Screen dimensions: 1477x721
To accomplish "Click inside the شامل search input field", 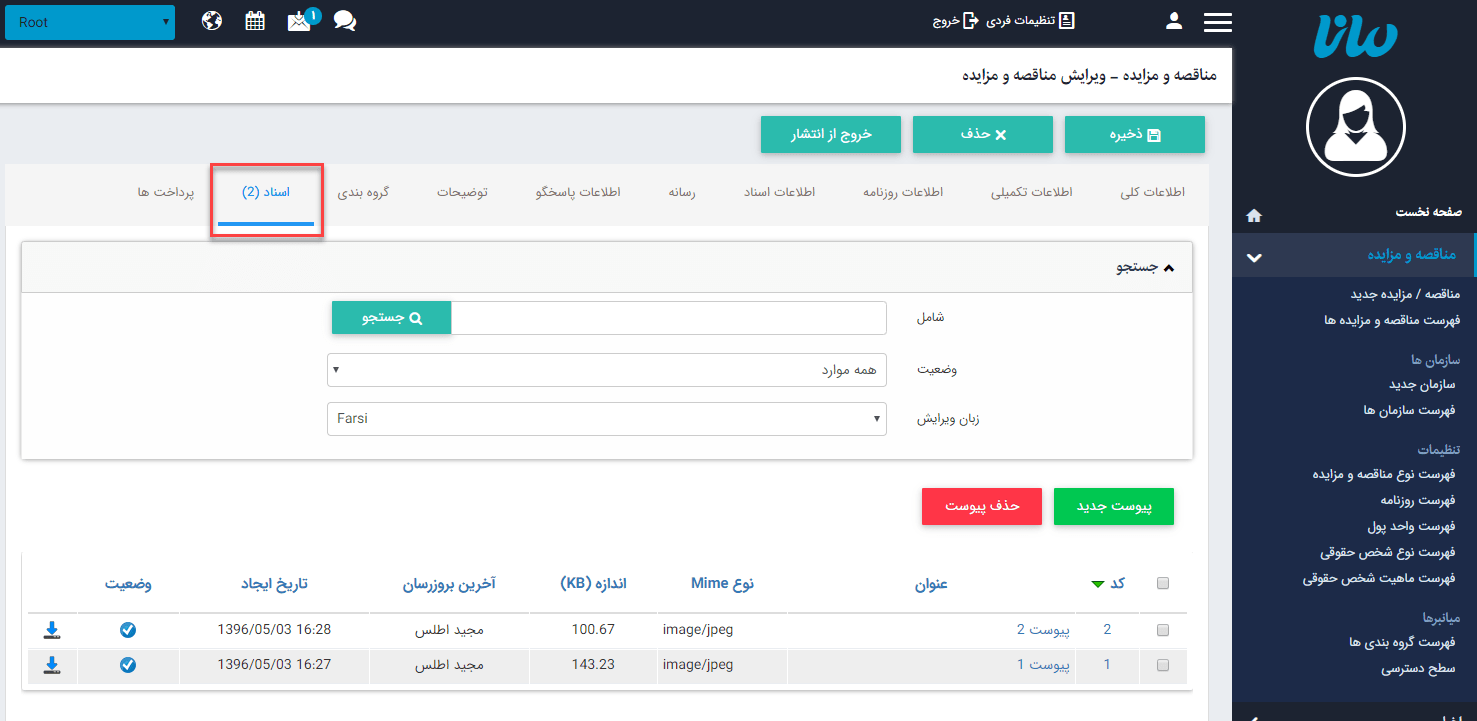I will [x=668, y=317].
